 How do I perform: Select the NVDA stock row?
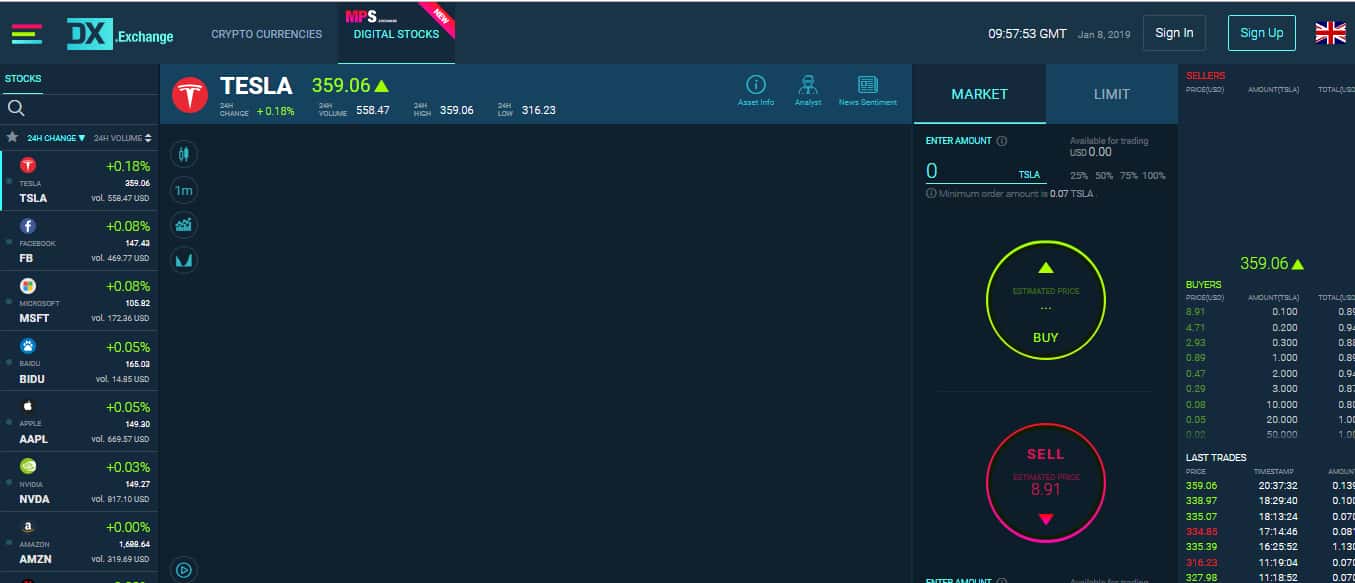click(x=79, y=481)
